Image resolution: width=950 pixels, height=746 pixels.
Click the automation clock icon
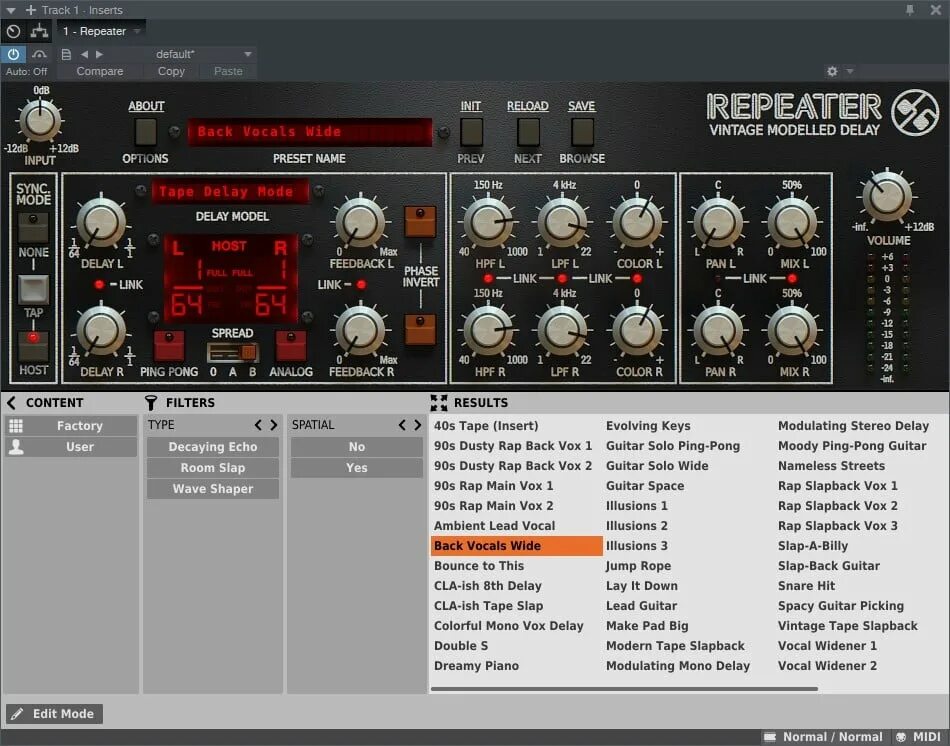click(13, 31)
